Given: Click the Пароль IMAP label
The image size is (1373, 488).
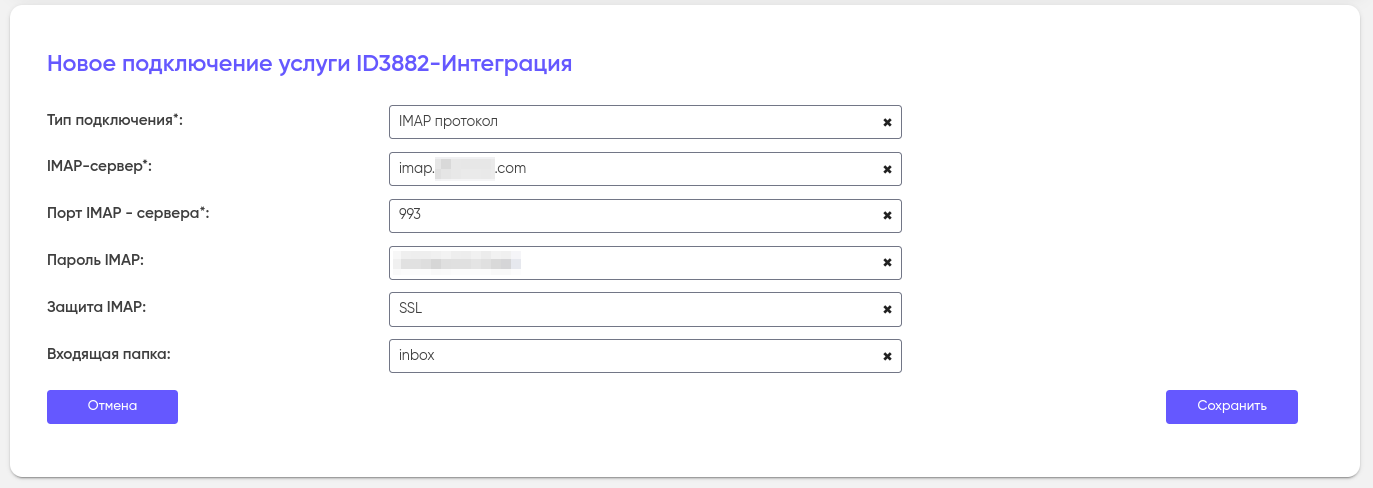Looking at the screenshot, I should (96, 260).
